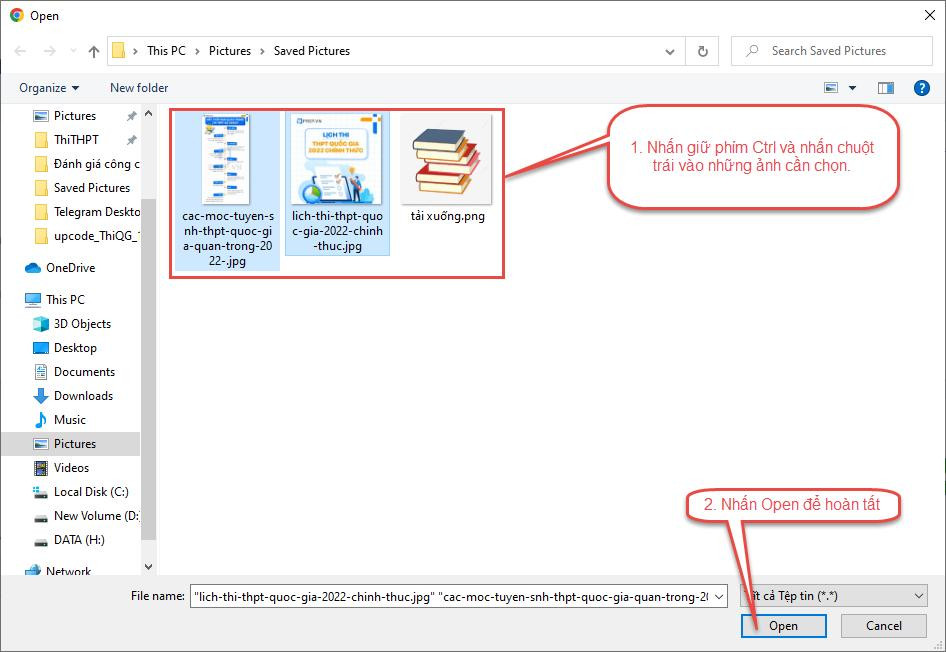Open the Organize menu
946x652 pixels.
coord(49,88)
